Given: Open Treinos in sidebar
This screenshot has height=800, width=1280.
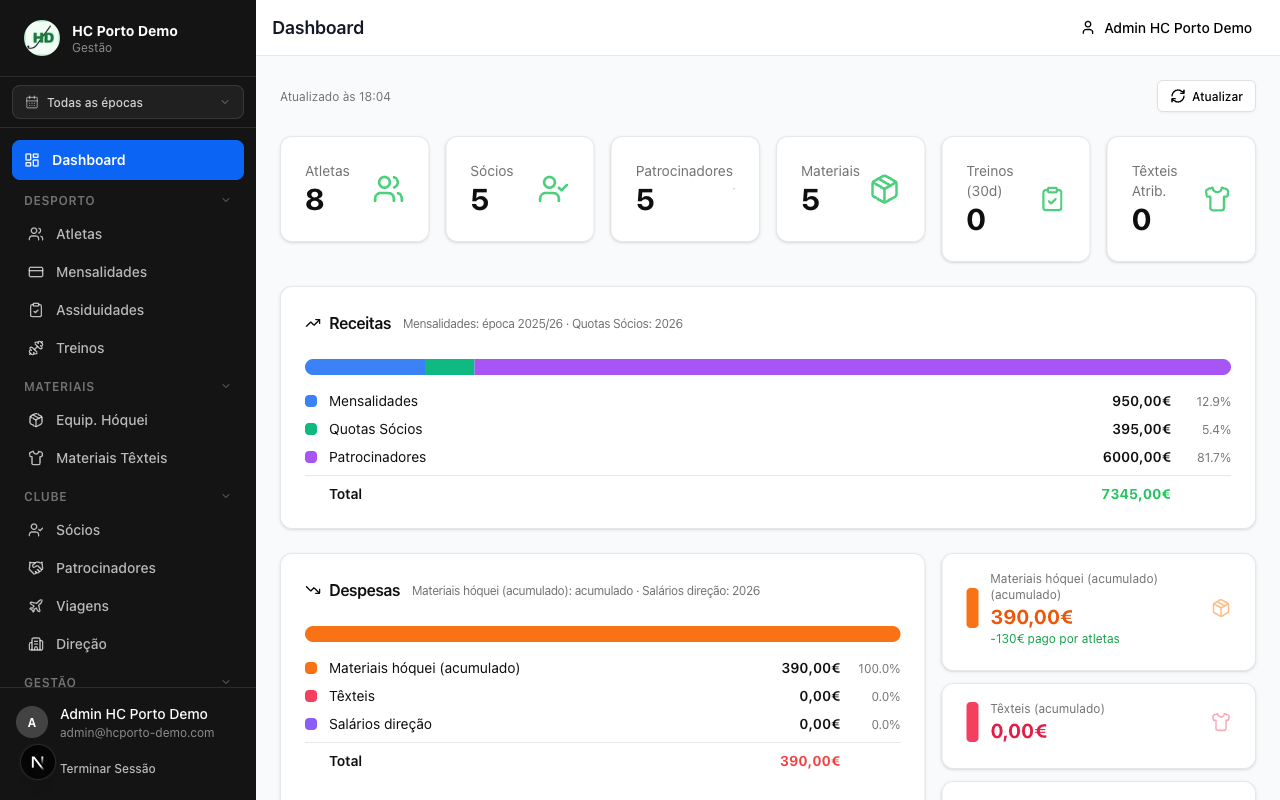Looking at the screenshot, I should click(x=128, y=348).
